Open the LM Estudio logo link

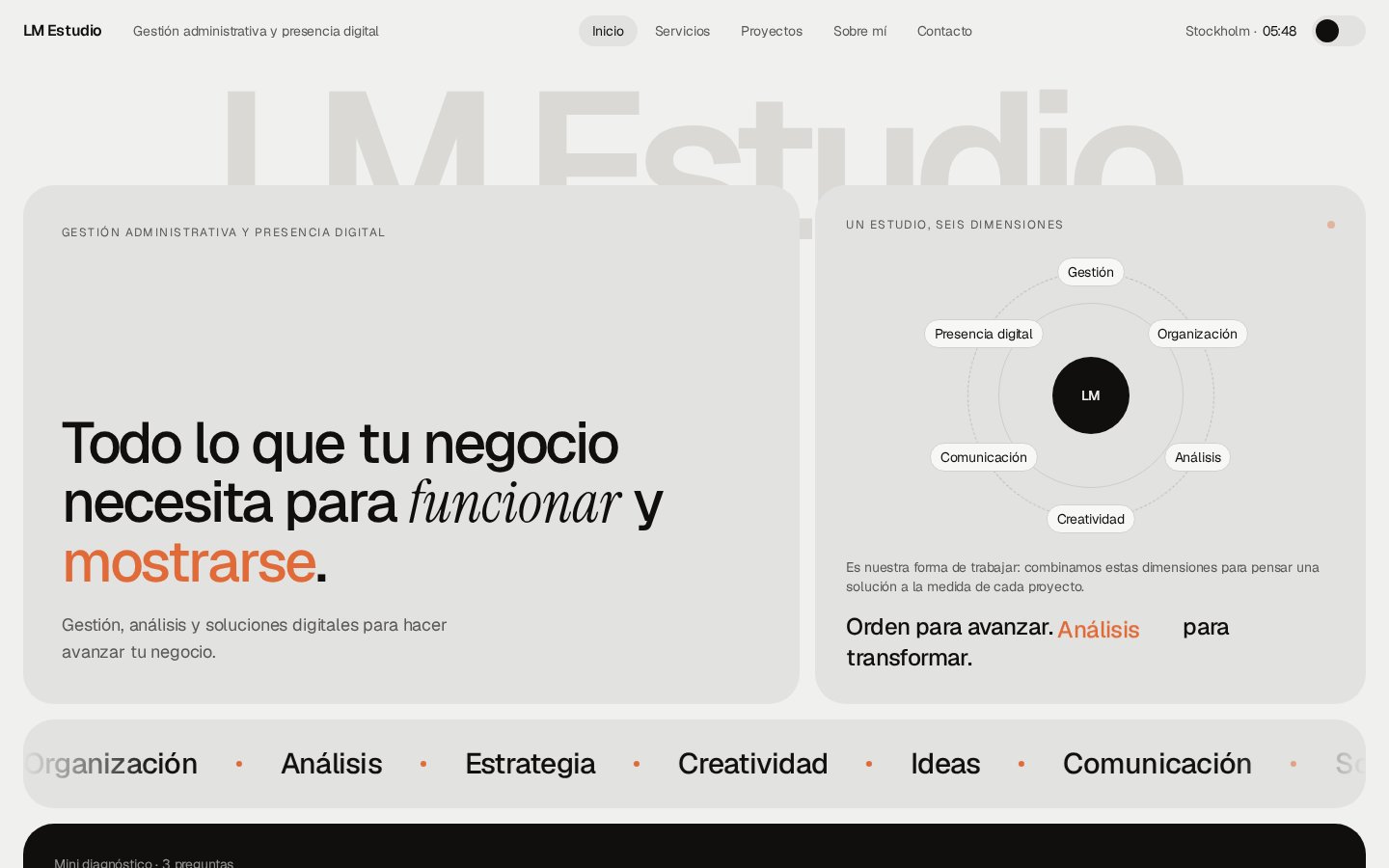[63, 31]
